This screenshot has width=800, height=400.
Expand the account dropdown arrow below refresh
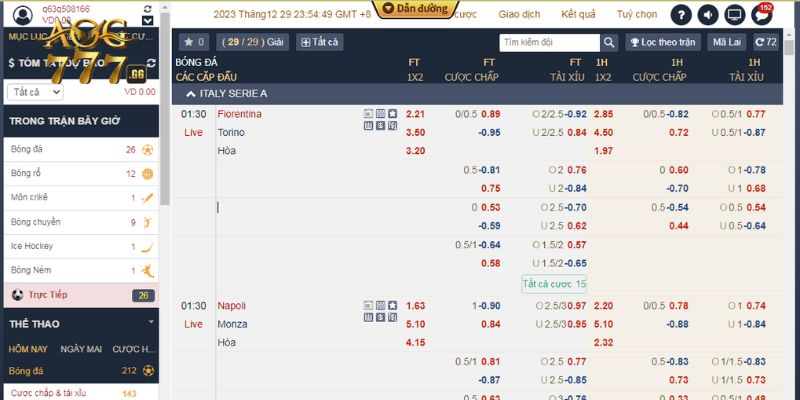(x=149, y=20)
